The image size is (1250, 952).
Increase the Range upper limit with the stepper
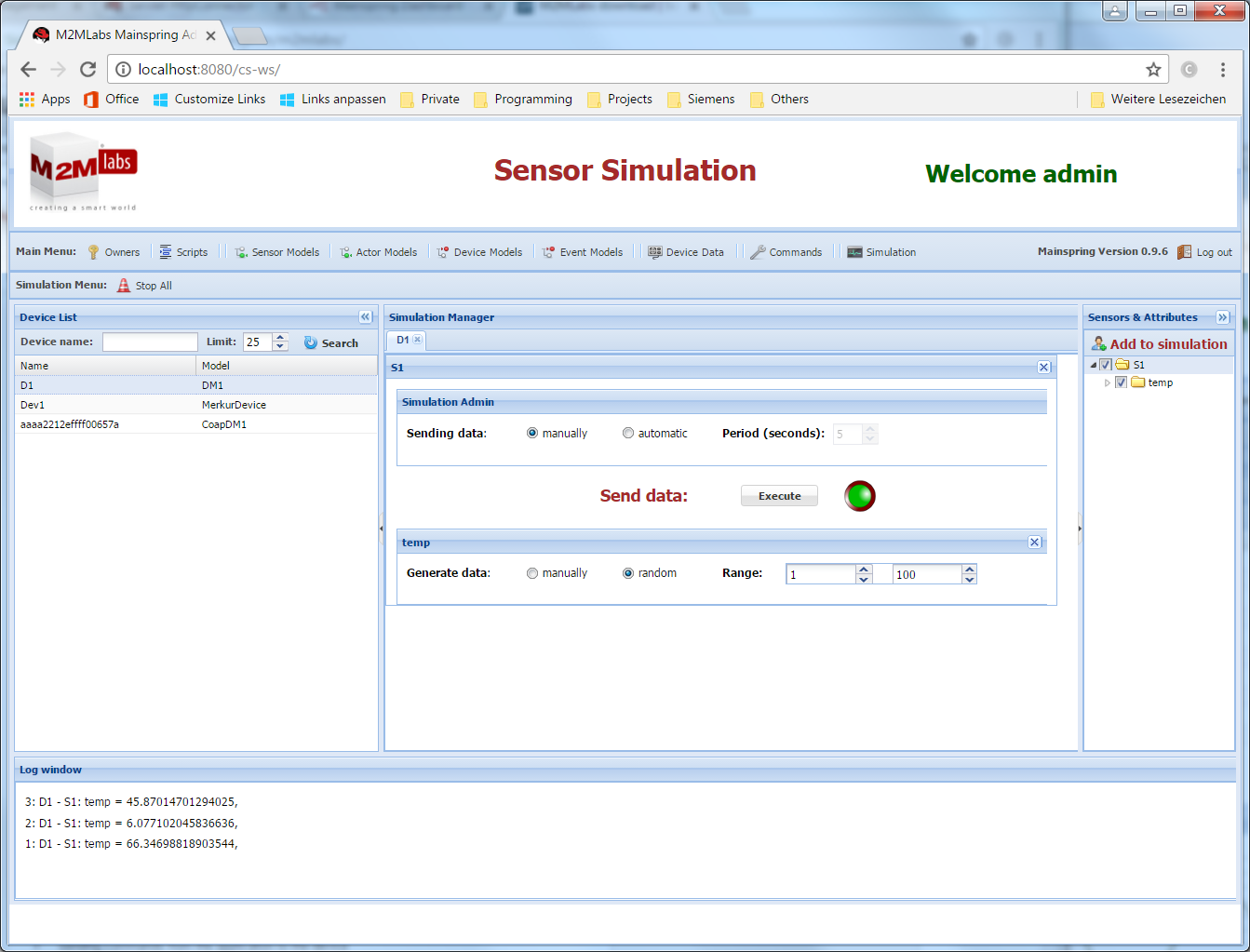point(969,569)
